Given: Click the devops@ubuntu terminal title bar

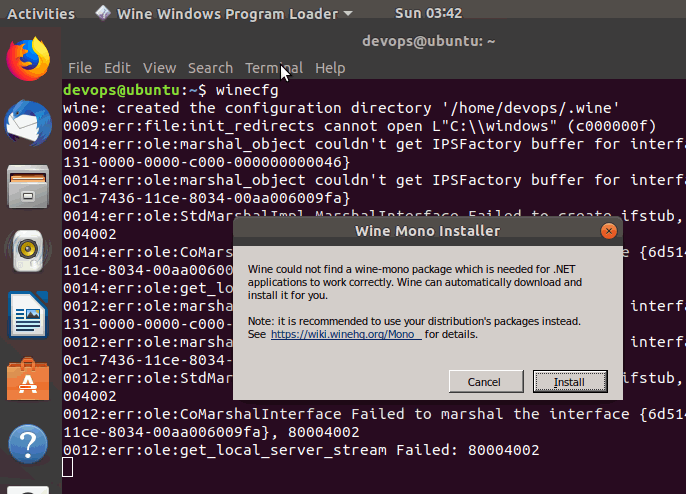Looking at the screenshot, I should (429, 41).
